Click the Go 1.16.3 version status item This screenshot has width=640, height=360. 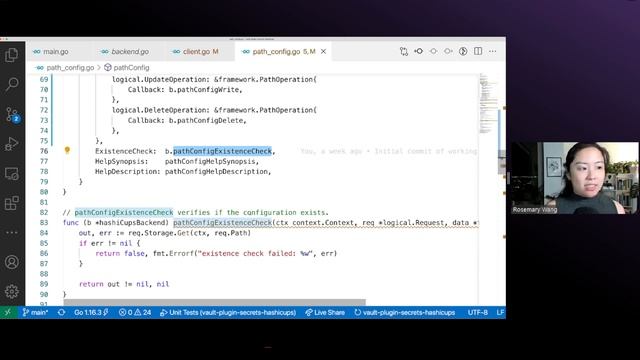click(91, 313)
